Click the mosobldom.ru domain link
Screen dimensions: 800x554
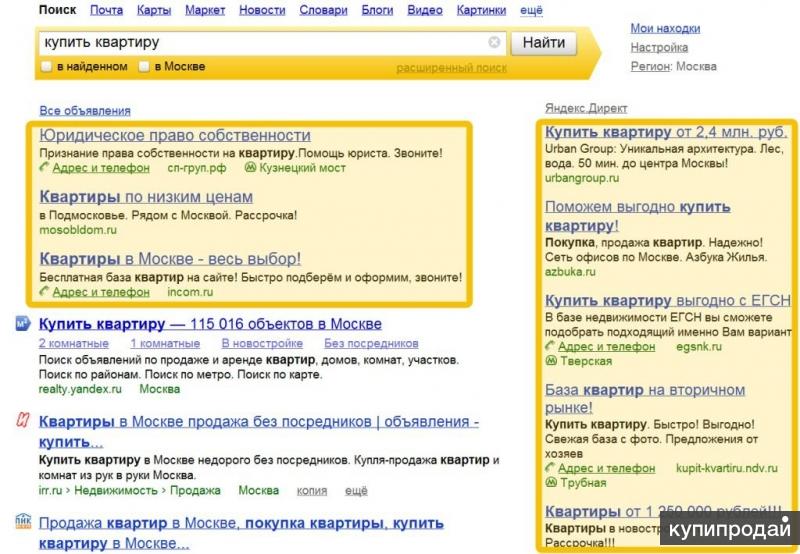point(78,230)
